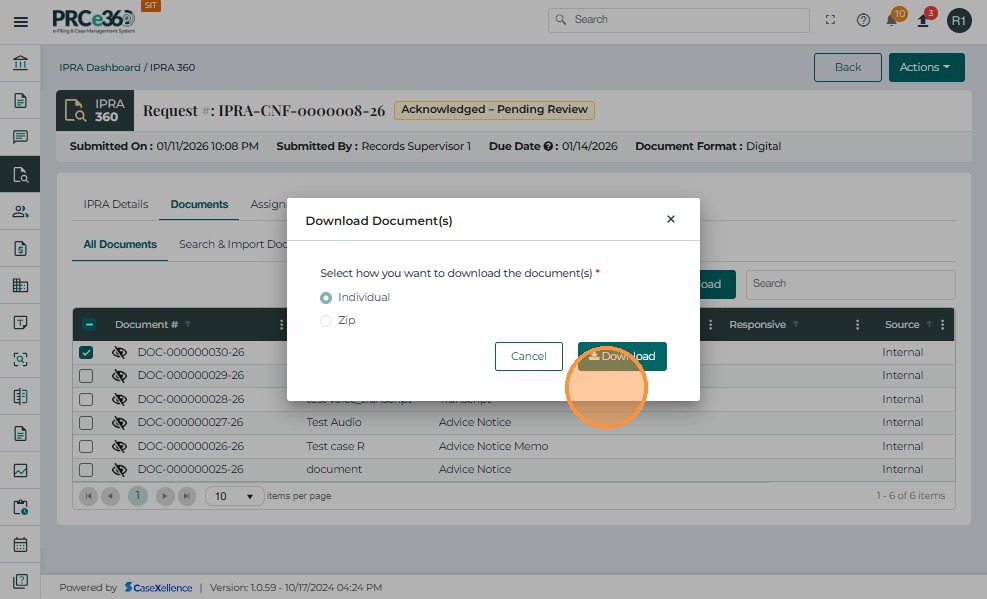Open the notifications bell with 10 badge
The width and height of the screenshot is (987, 599).
pyautogui.click(x=894, y=18)
